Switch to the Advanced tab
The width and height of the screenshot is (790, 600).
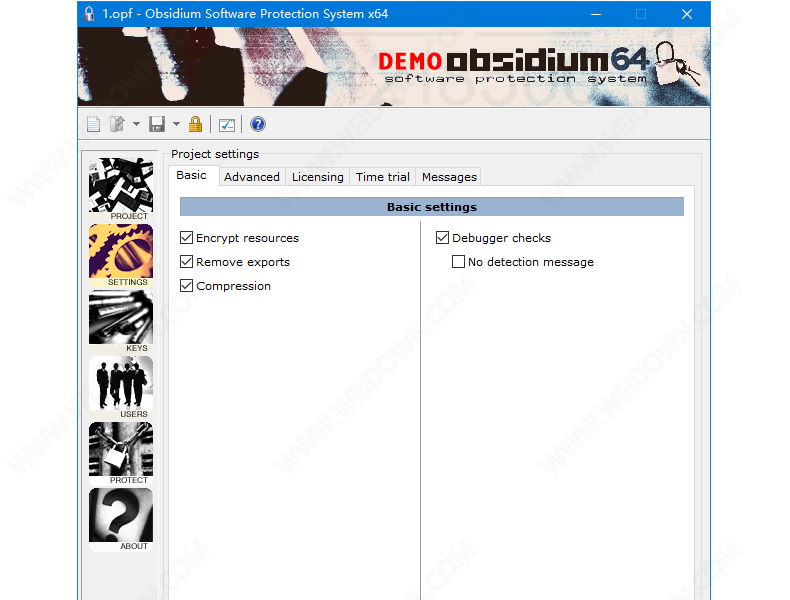click(x=252, y=177)
